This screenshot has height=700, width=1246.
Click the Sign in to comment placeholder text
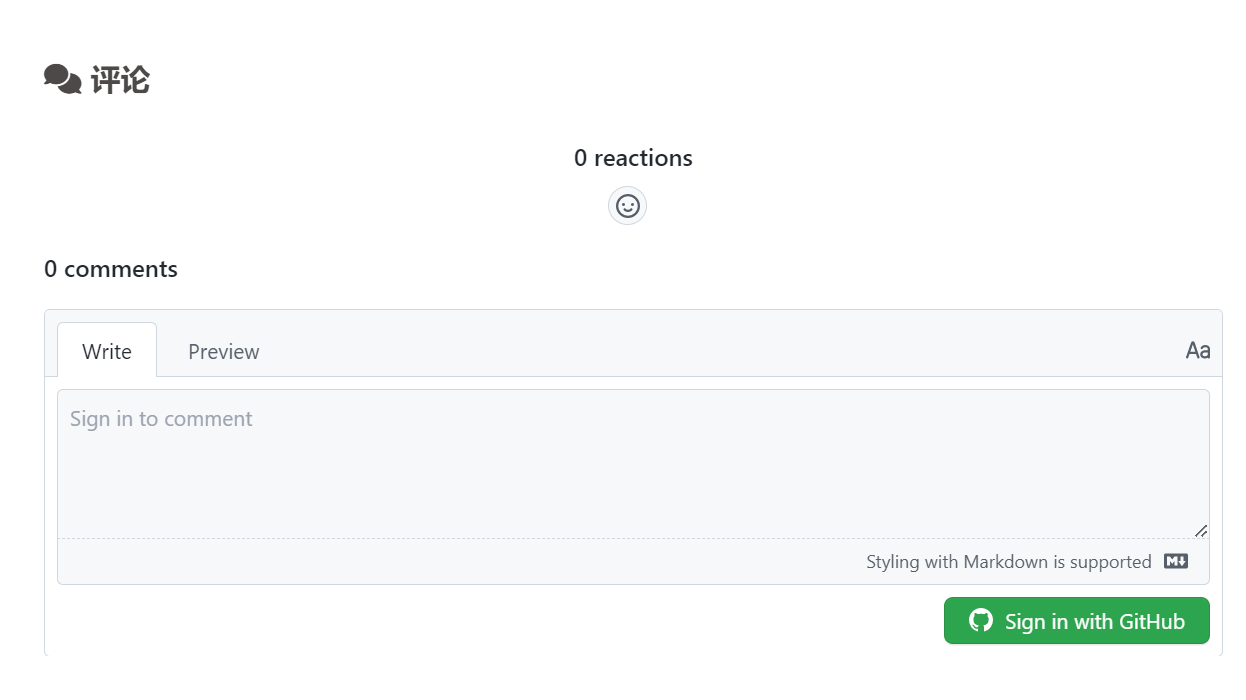point(161,419)
